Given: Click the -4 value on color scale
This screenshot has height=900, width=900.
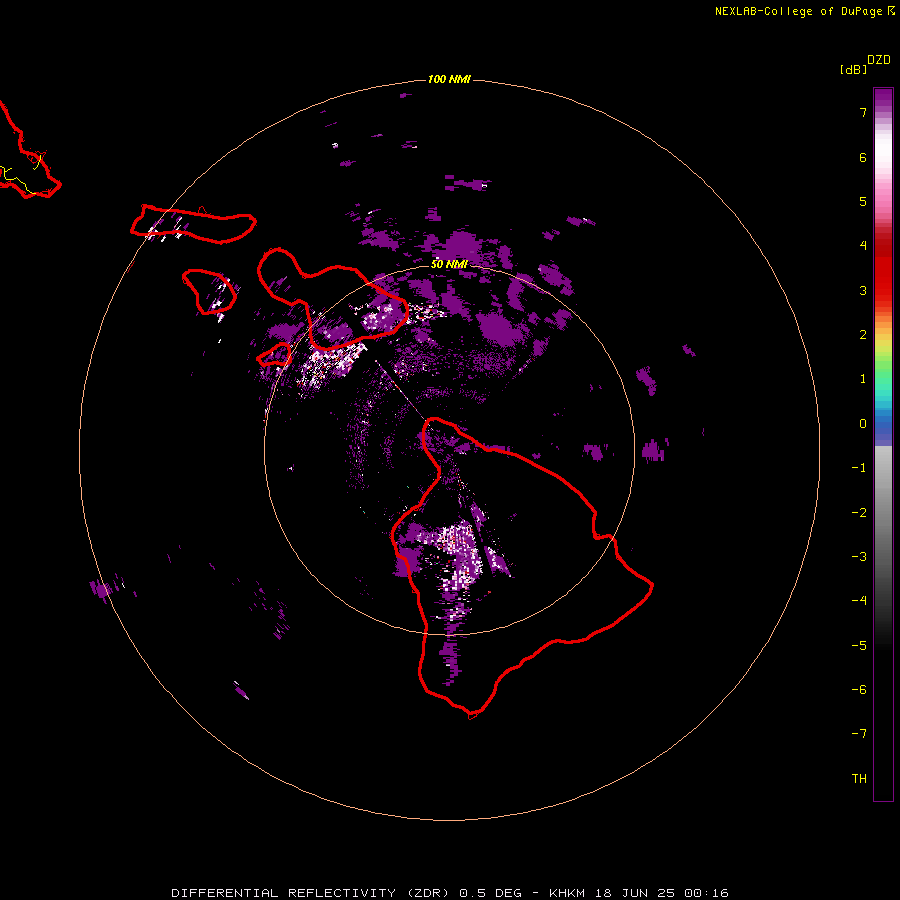Looking at the screenshot, I should 859,601.
